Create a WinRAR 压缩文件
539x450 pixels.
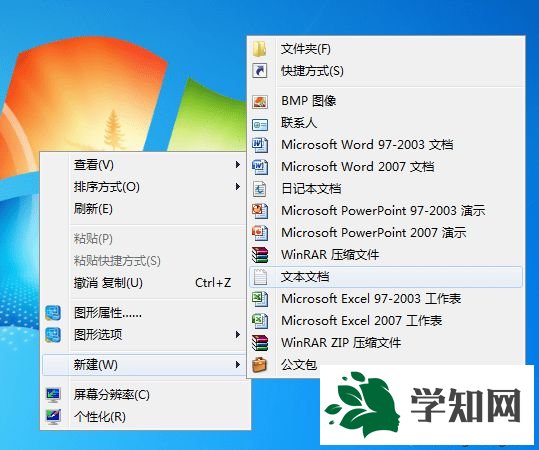pos(386,255)
